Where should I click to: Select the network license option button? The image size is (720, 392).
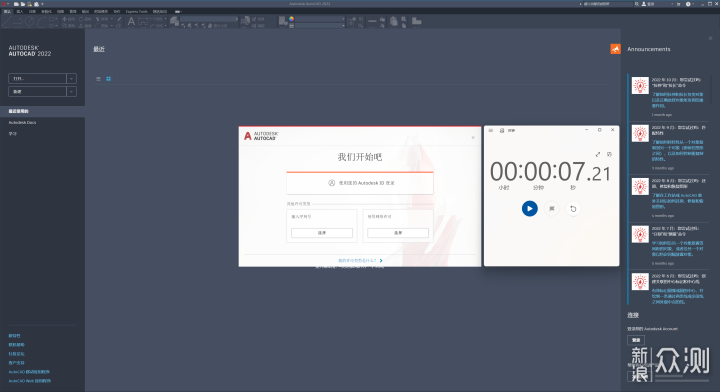click(398, 233)
